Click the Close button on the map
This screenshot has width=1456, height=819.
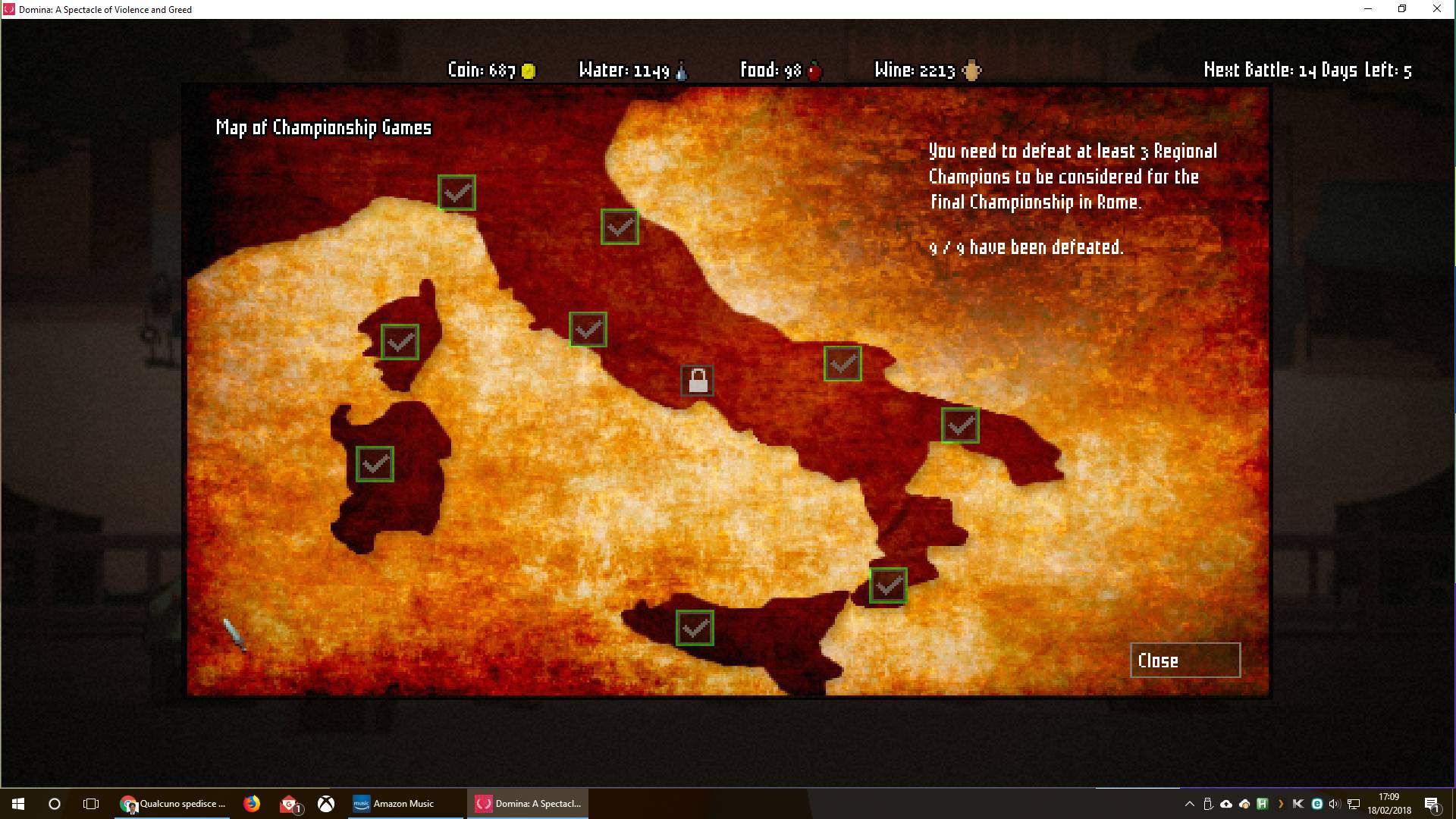[x=1185, y=660]
